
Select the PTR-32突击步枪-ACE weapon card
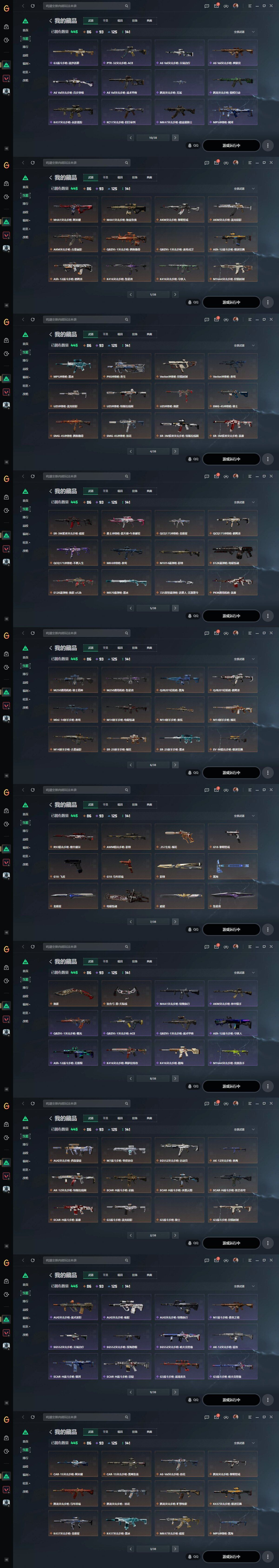(127, 53)
